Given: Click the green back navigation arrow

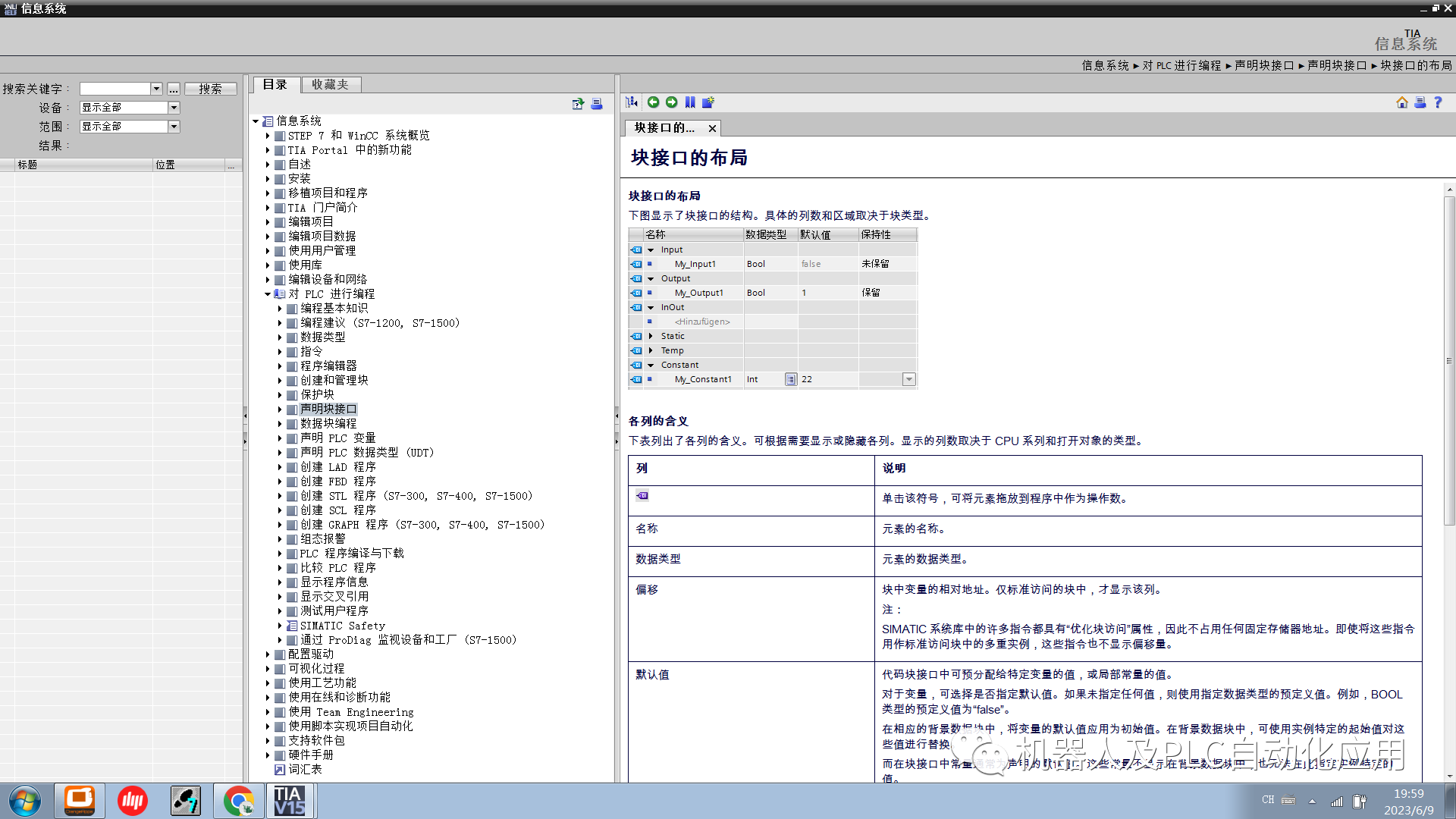Looking at the screenshot, I should tap(653, 102).
